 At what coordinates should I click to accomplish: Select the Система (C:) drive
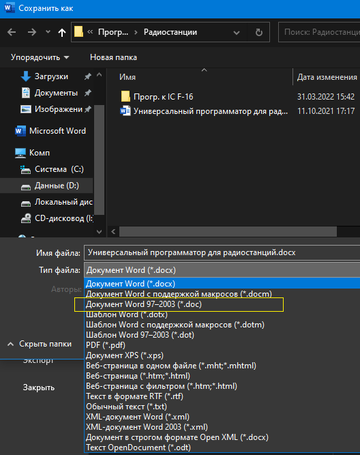point(59,169)
